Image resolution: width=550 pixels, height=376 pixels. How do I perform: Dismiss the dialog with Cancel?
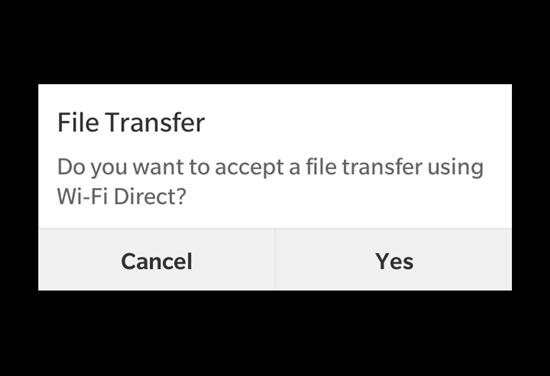pyautogui.click(x=157, y=260)
